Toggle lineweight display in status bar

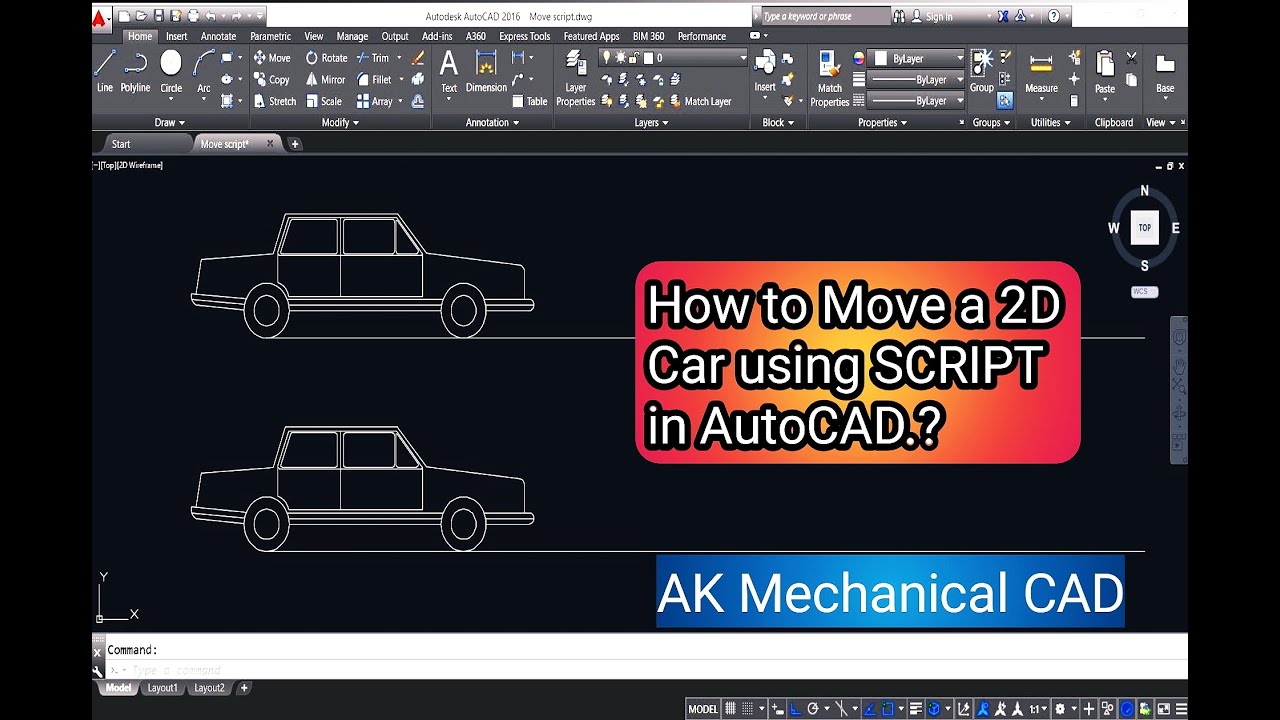pyautogui.click(x=916, y=709)
